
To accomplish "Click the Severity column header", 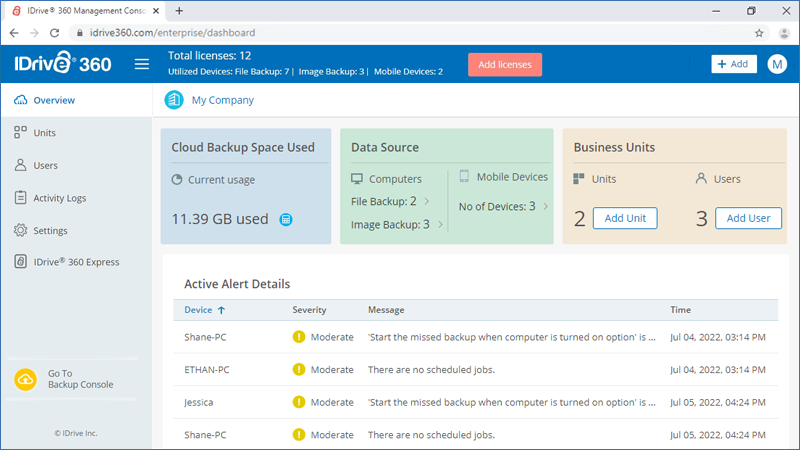I will tap(309, 310).
